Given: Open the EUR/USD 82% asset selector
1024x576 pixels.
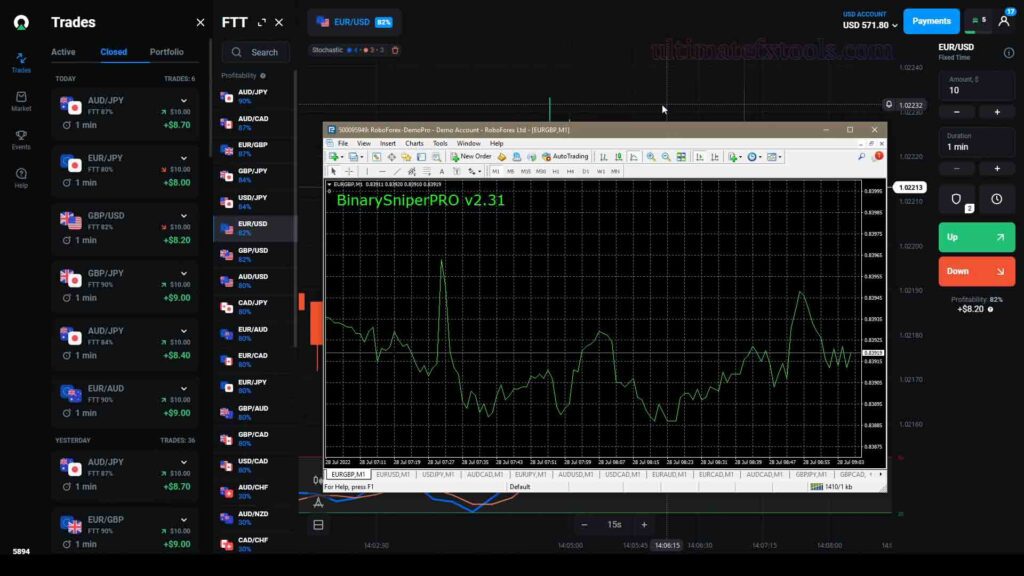Looking at the screenshot, I should point(354,22).
